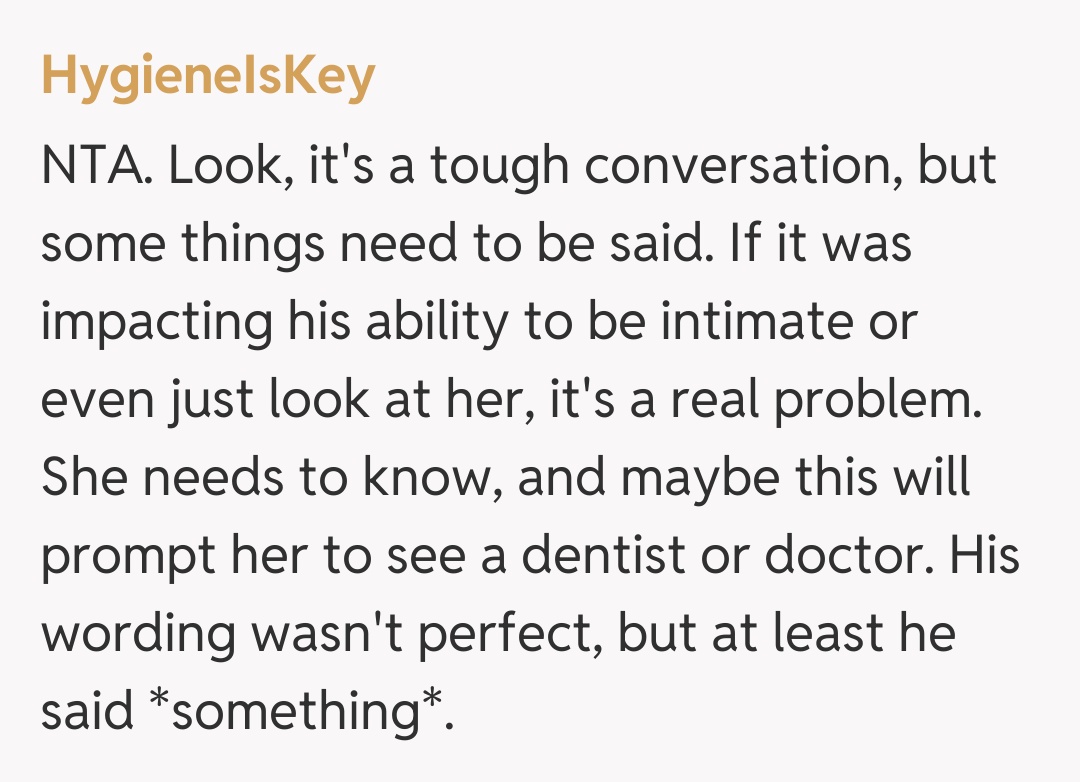Click the "NTA." verdict text
This screenshot has height=782, width=1080.
pos(96,166)
